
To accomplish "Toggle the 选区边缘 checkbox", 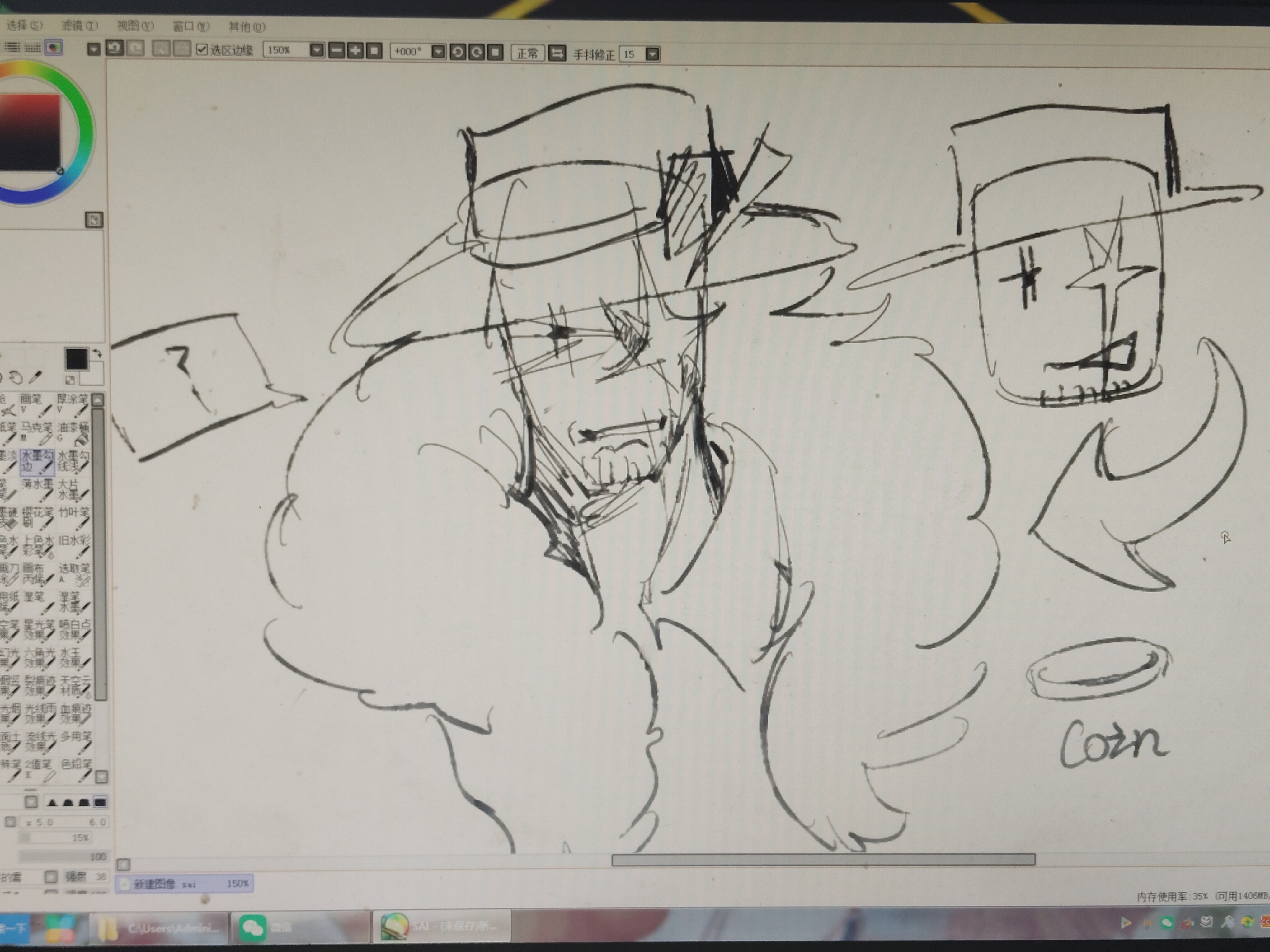I will click(x=201, y=49).
